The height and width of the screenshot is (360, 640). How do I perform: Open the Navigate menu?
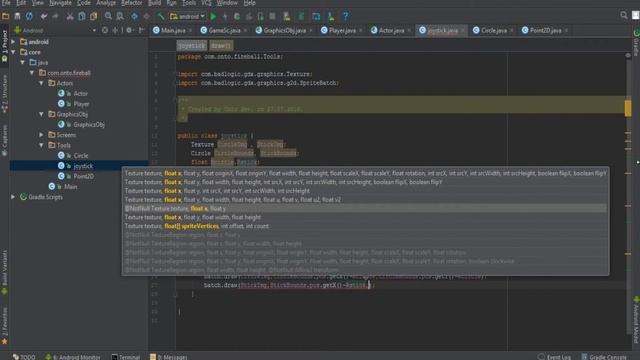pyautogui.click(x=60, y=3)
